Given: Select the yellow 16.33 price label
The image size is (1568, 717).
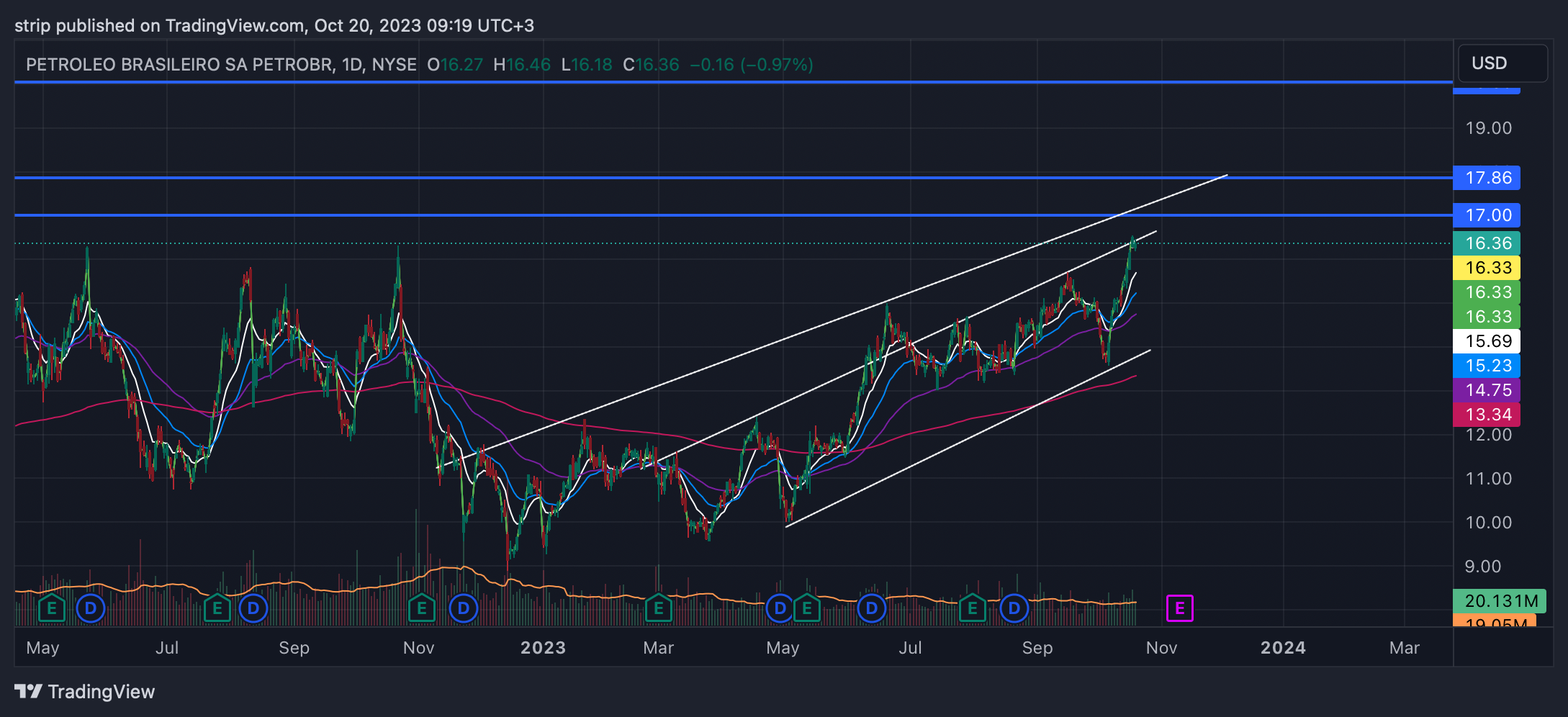Looking at the screenshot, I should click(1487, 268).
